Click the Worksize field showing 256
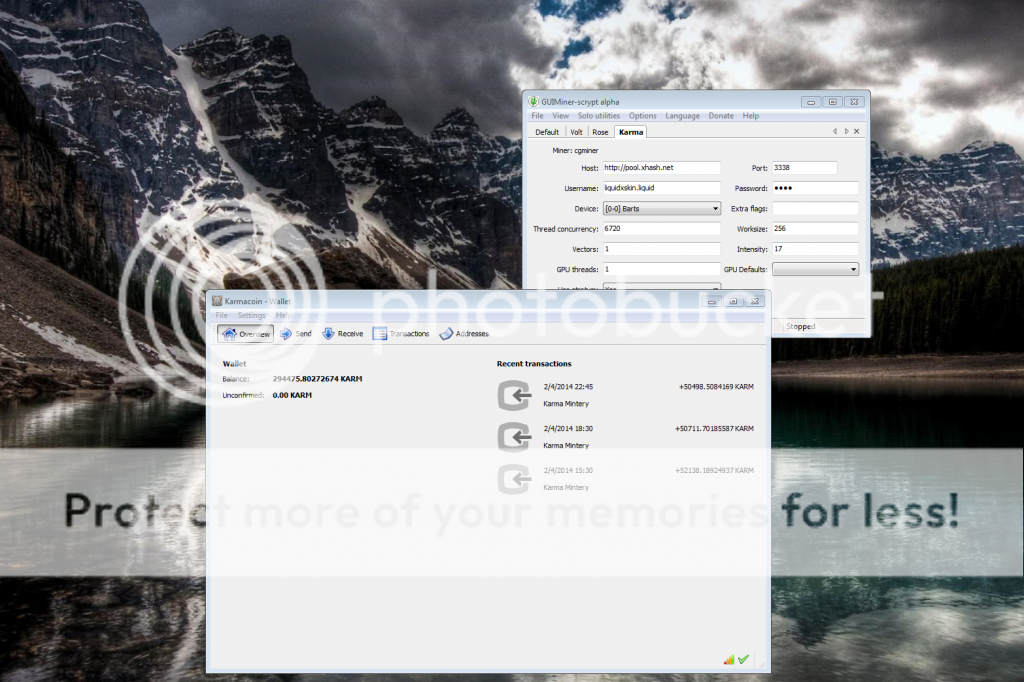 (x=815, y=229)
